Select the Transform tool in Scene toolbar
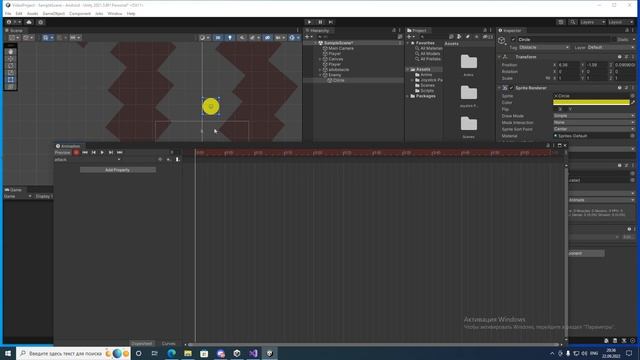This screenshot has width=640, height=360. [x=11, y=87]
